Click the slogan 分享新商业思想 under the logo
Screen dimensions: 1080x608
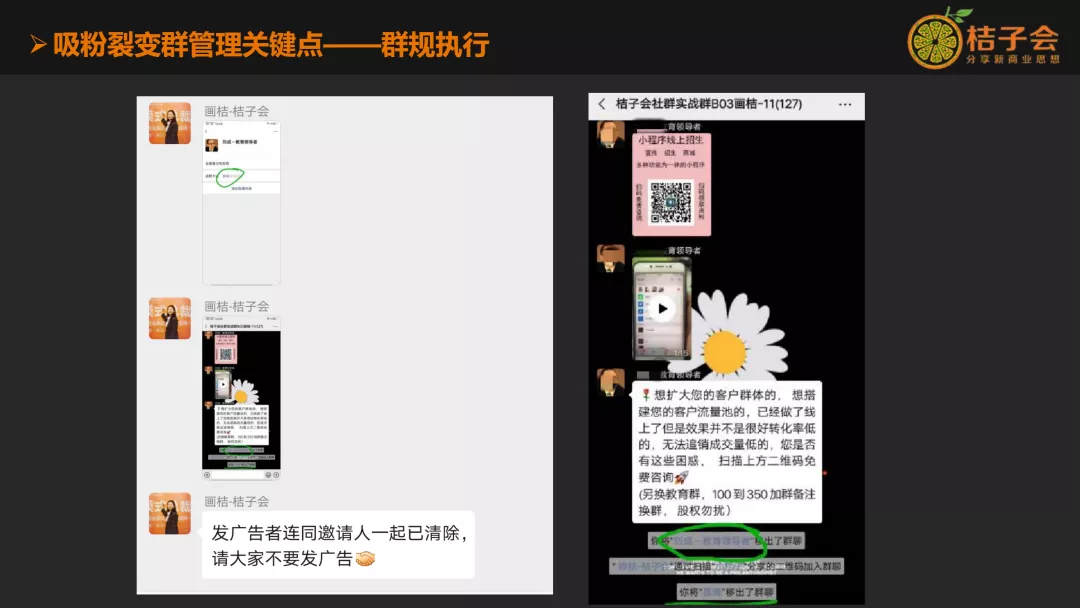click(x=1012, y=60)
